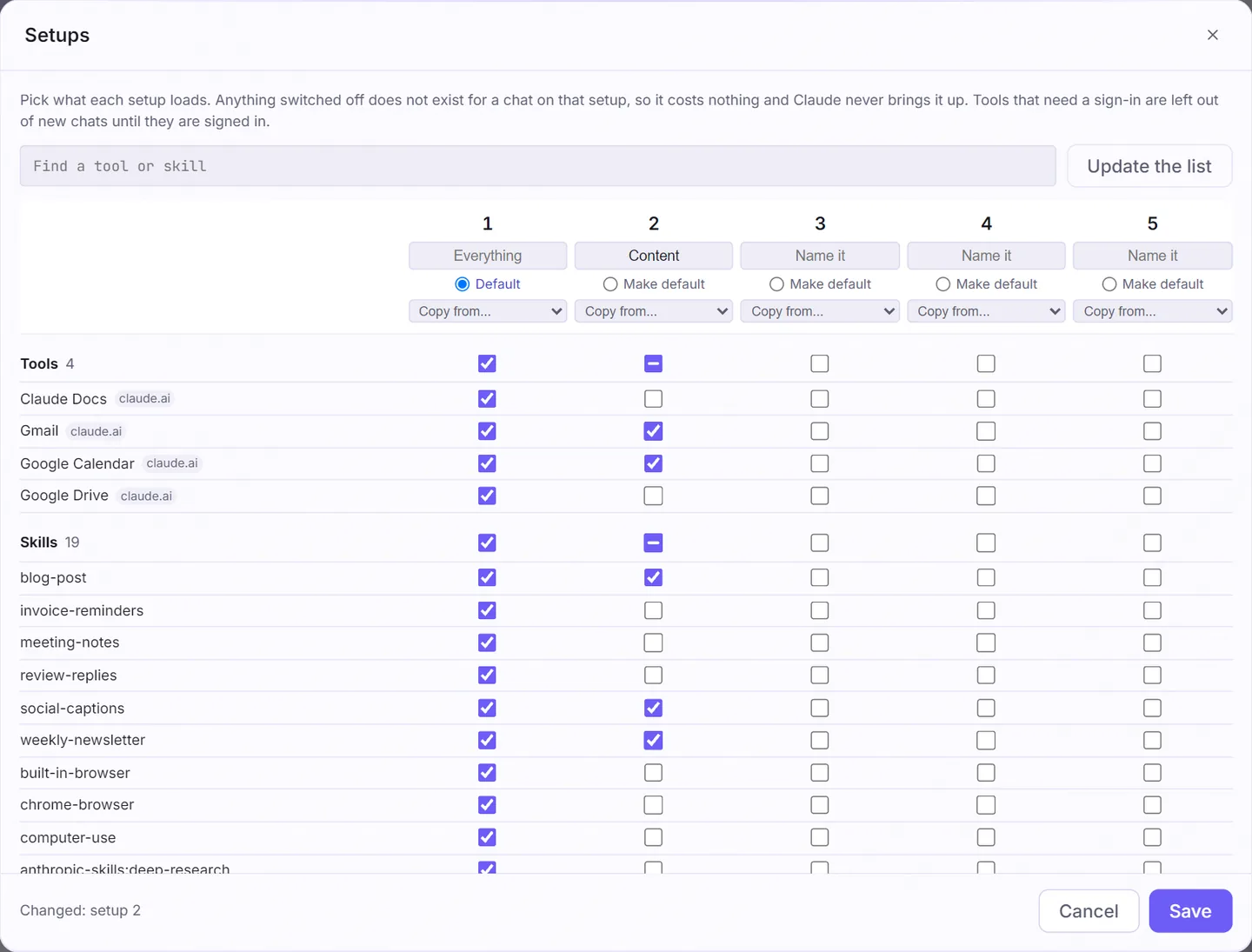
Task: Check chrome-browser for setup 3
Action: click(820, 805)
